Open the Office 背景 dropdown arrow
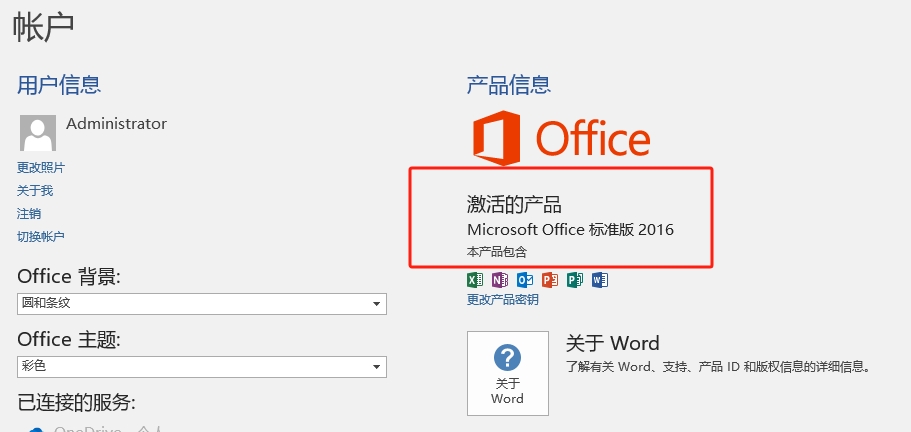Image resolution: width=911 pixels, height=432 pixels. point(376,304)
